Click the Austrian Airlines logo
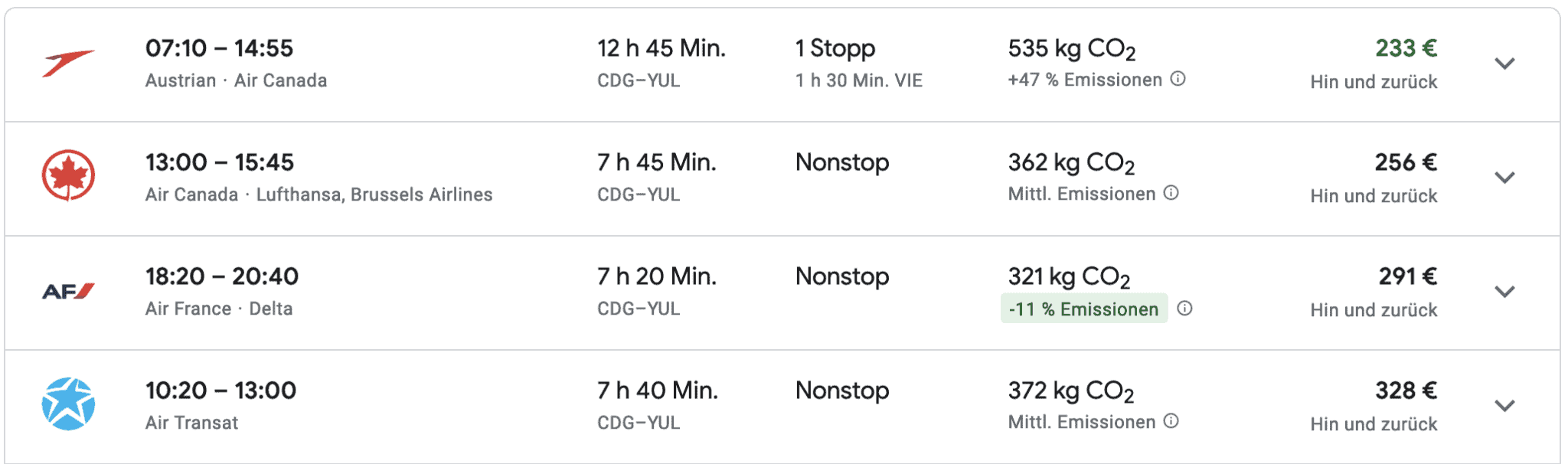Image resolution: width=1568 pixels, height=464 pixels. point(70,63)
